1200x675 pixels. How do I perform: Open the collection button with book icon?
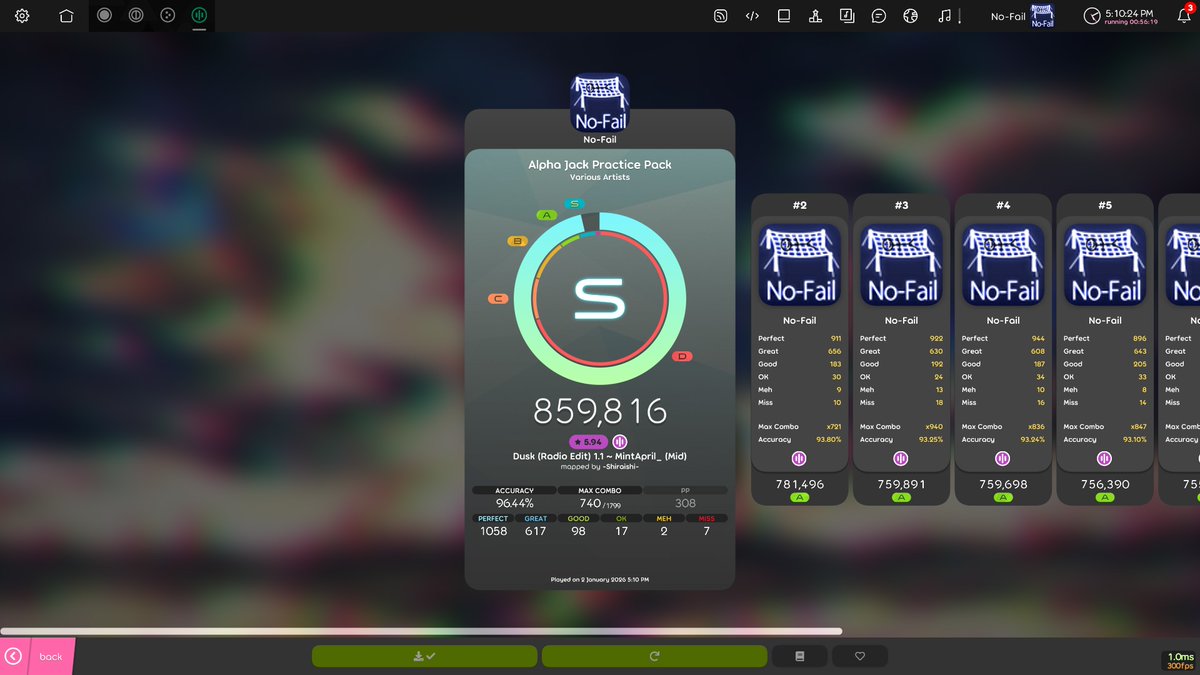(799, 656)
